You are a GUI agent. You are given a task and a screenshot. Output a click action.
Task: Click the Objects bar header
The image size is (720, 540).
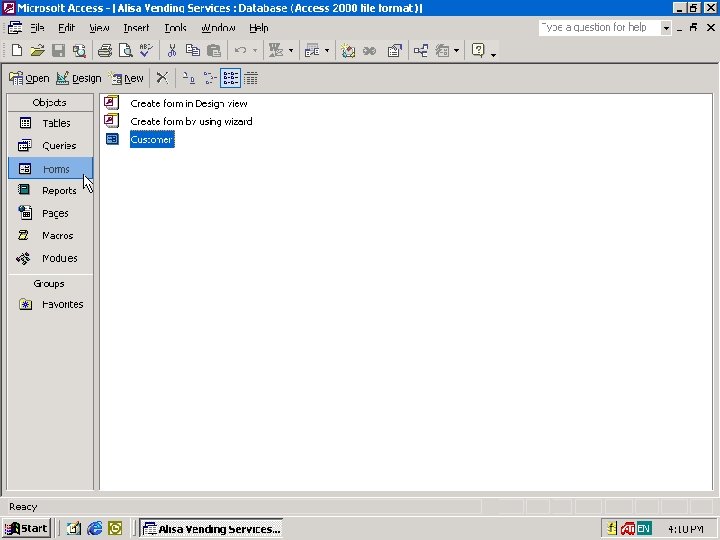[50, 102]
